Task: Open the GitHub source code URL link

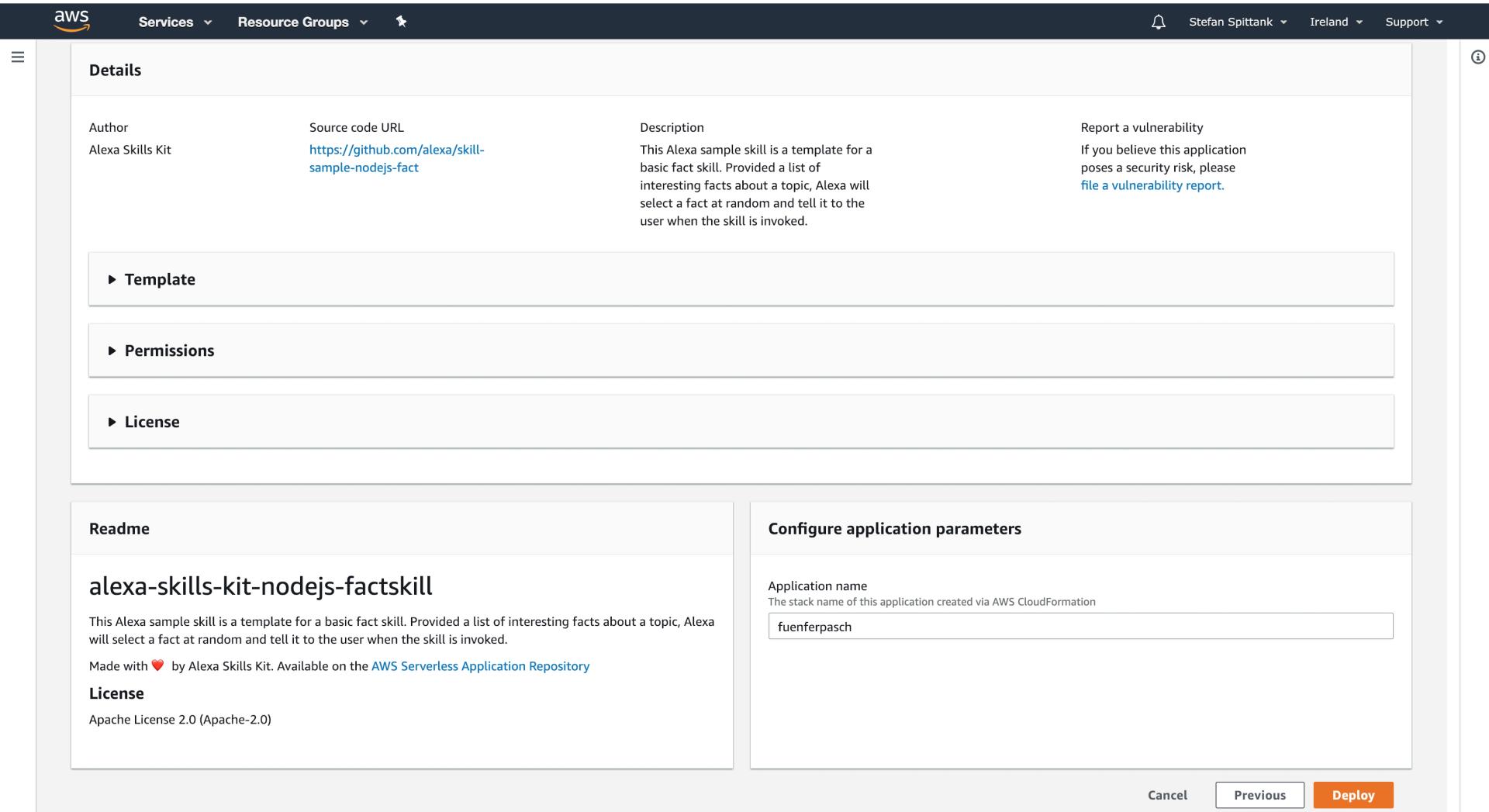Action: [396, 158]
